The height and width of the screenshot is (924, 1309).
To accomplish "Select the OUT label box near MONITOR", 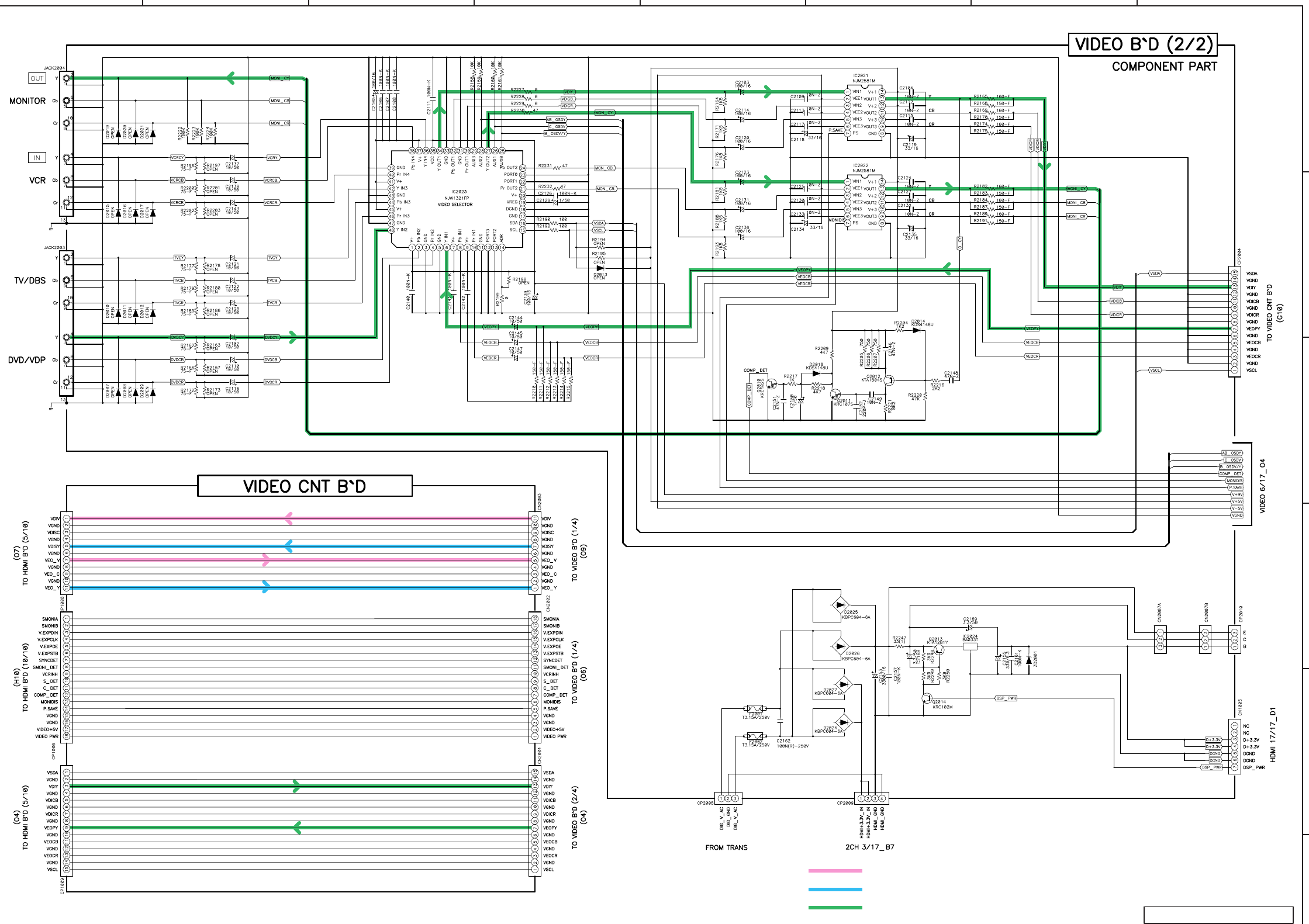I will (37, 78).
